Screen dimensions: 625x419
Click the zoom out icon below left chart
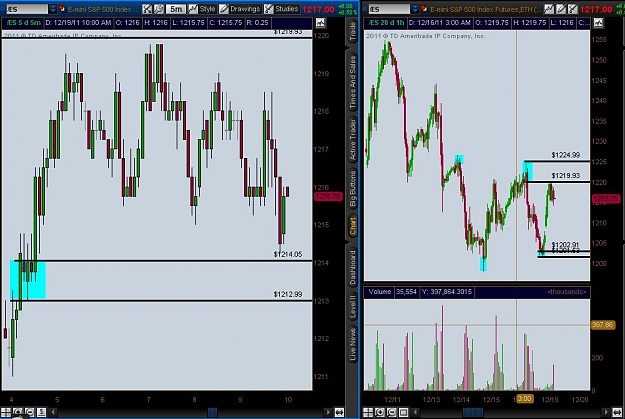(x=30, y=412)
